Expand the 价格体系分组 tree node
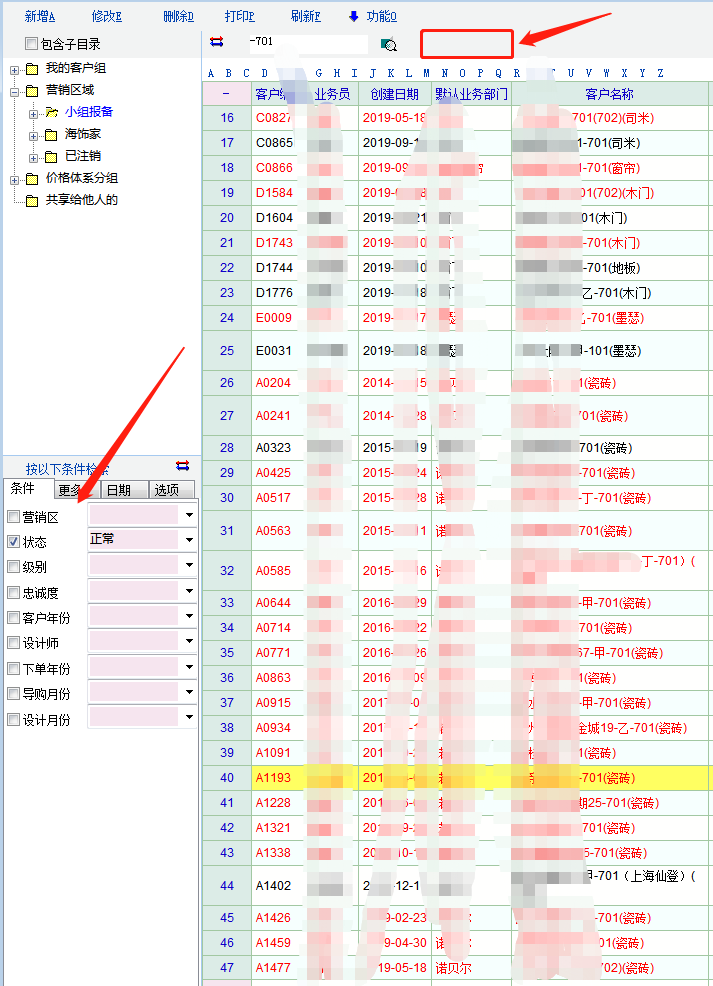Image resolution: width=713 pixels, height=986 pixels. pos(15,179)
